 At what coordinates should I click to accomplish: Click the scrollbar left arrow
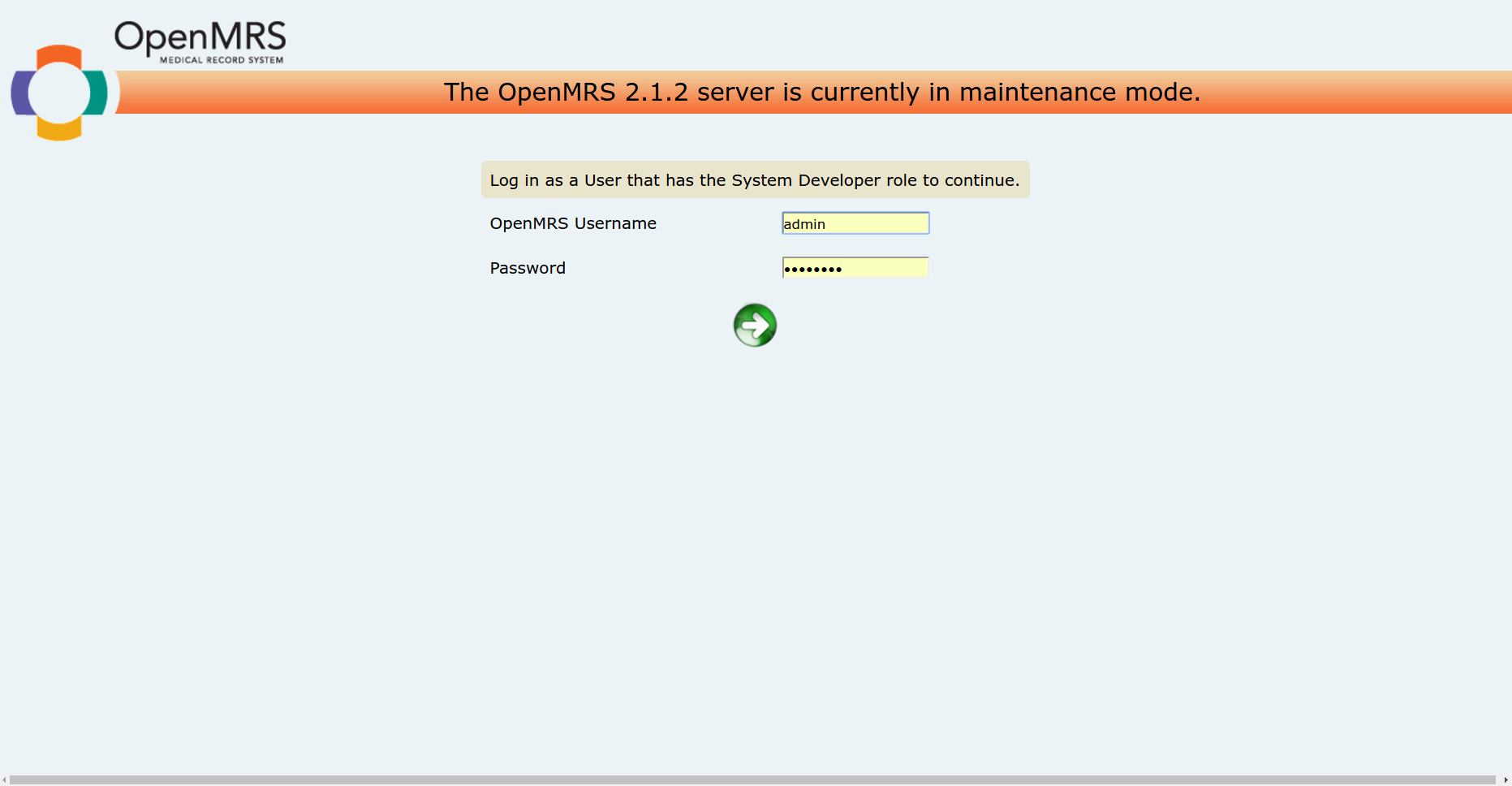(x=5, y=780)
